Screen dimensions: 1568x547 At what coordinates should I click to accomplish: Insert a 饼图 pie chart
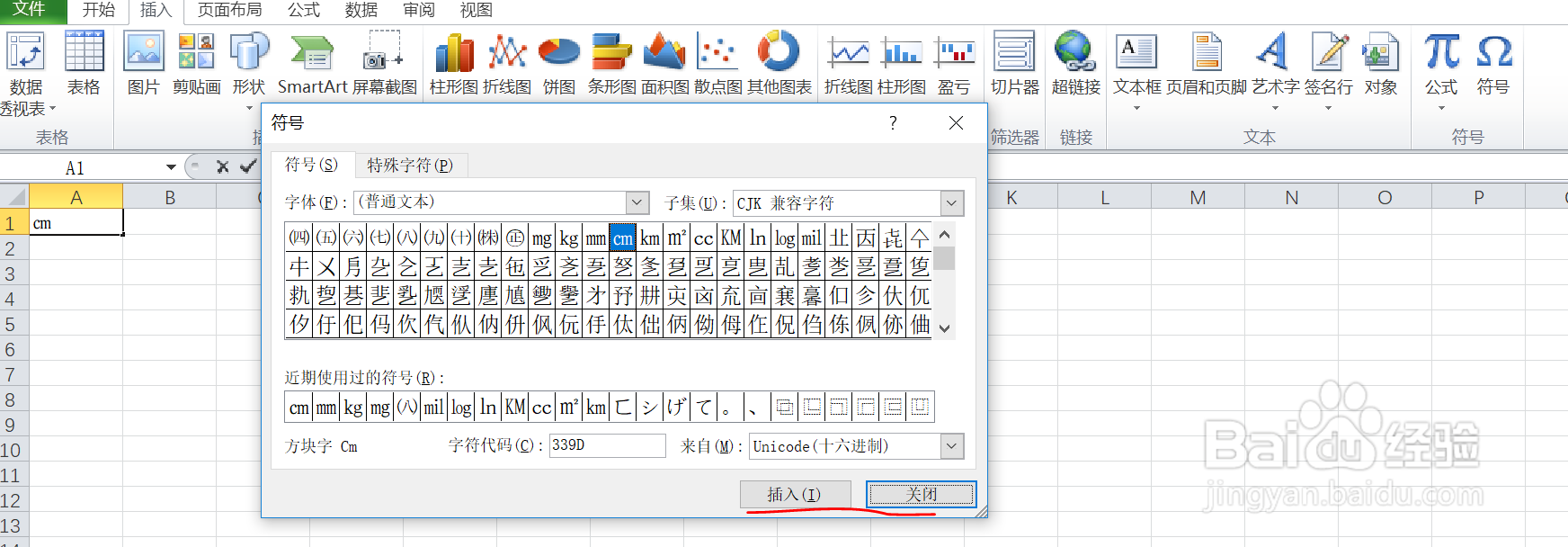[559, 63]
